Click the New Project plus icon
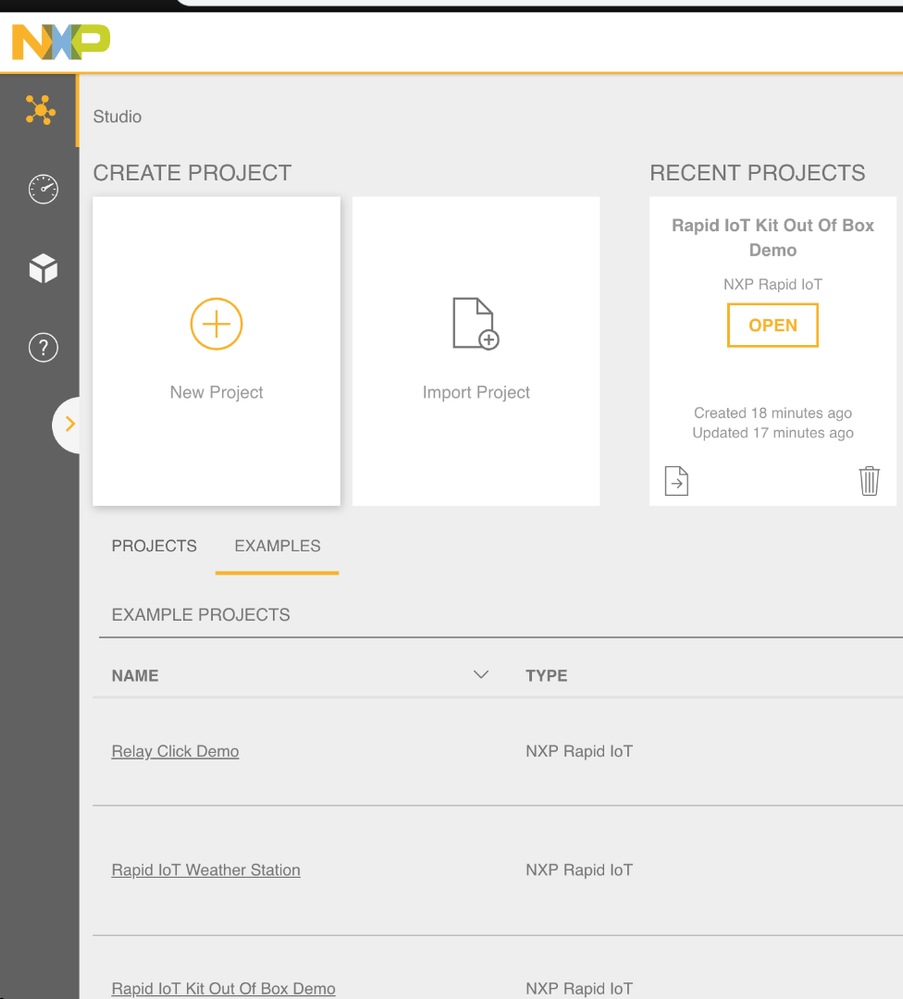Viewport: 903px width, 999px height. coord(216,324)
